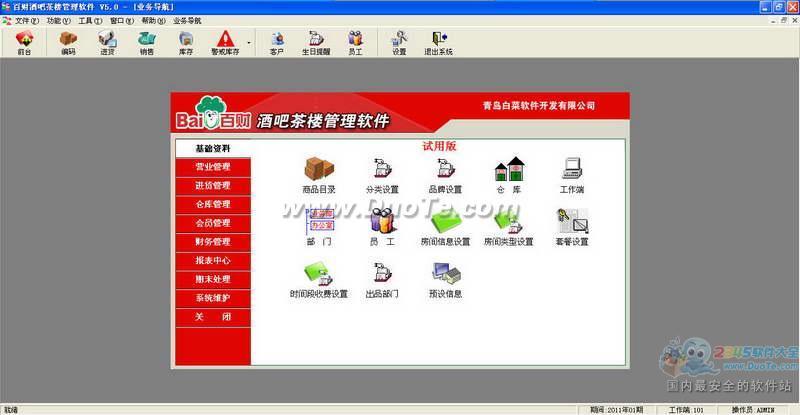The height and width of the screenshot is (415, 800).
Task: Open the 窗口 menu
Action: 121,21
